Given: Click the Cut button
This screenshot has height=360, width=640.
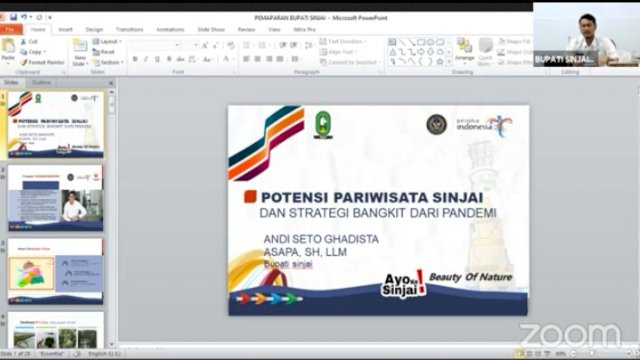Looking at the screenshot, I should pyautogui.click(x=29, y=42).
